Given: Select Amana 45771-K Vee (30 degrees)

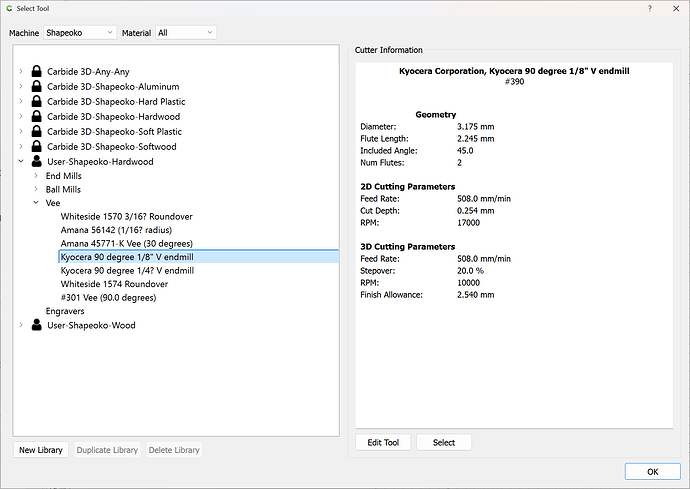Looking at the screenshot, I should pos(126,244).
